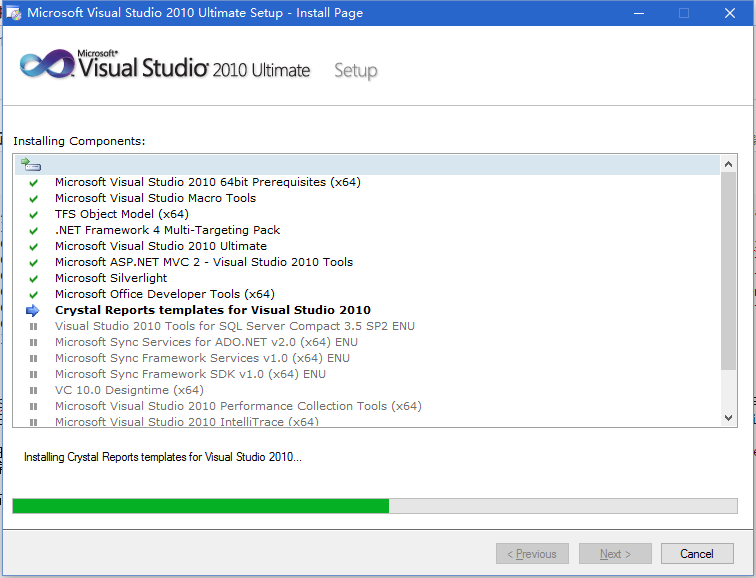
Task: Select Microsoft Office Developer Tools (x64) entry
Action: (165, 294)
